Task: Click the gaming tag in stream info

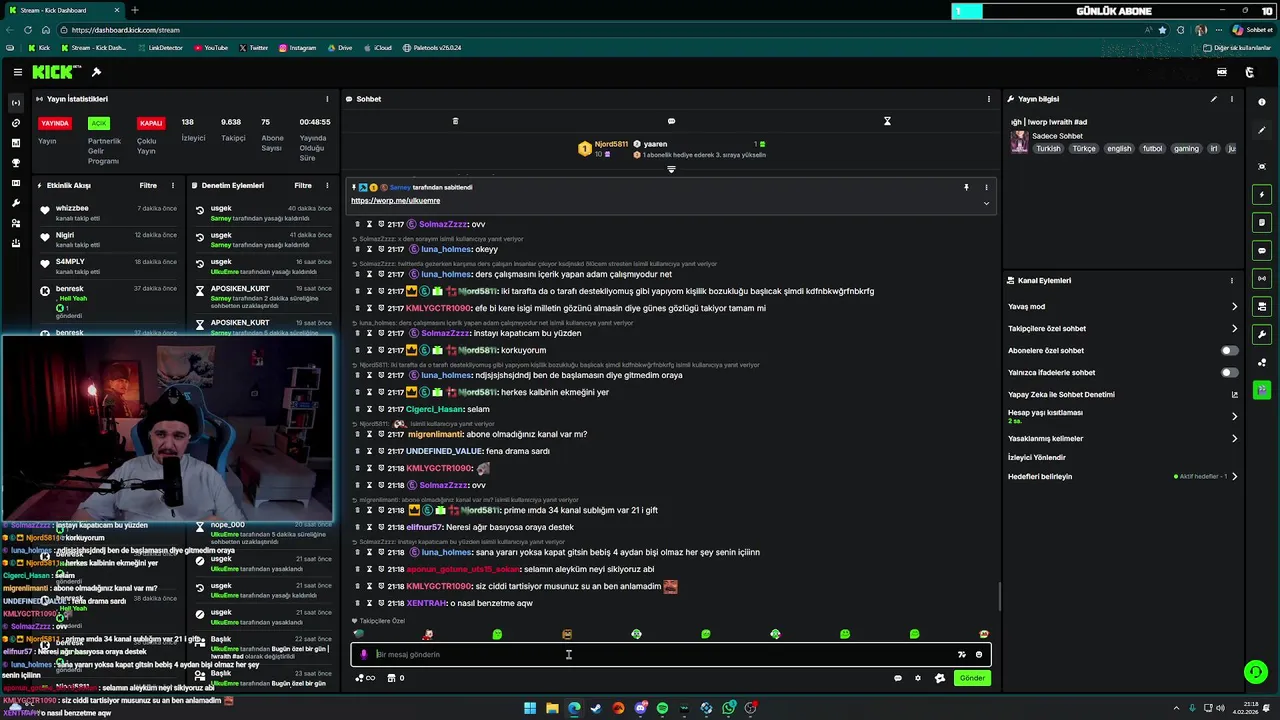Action: (1186, 148)
